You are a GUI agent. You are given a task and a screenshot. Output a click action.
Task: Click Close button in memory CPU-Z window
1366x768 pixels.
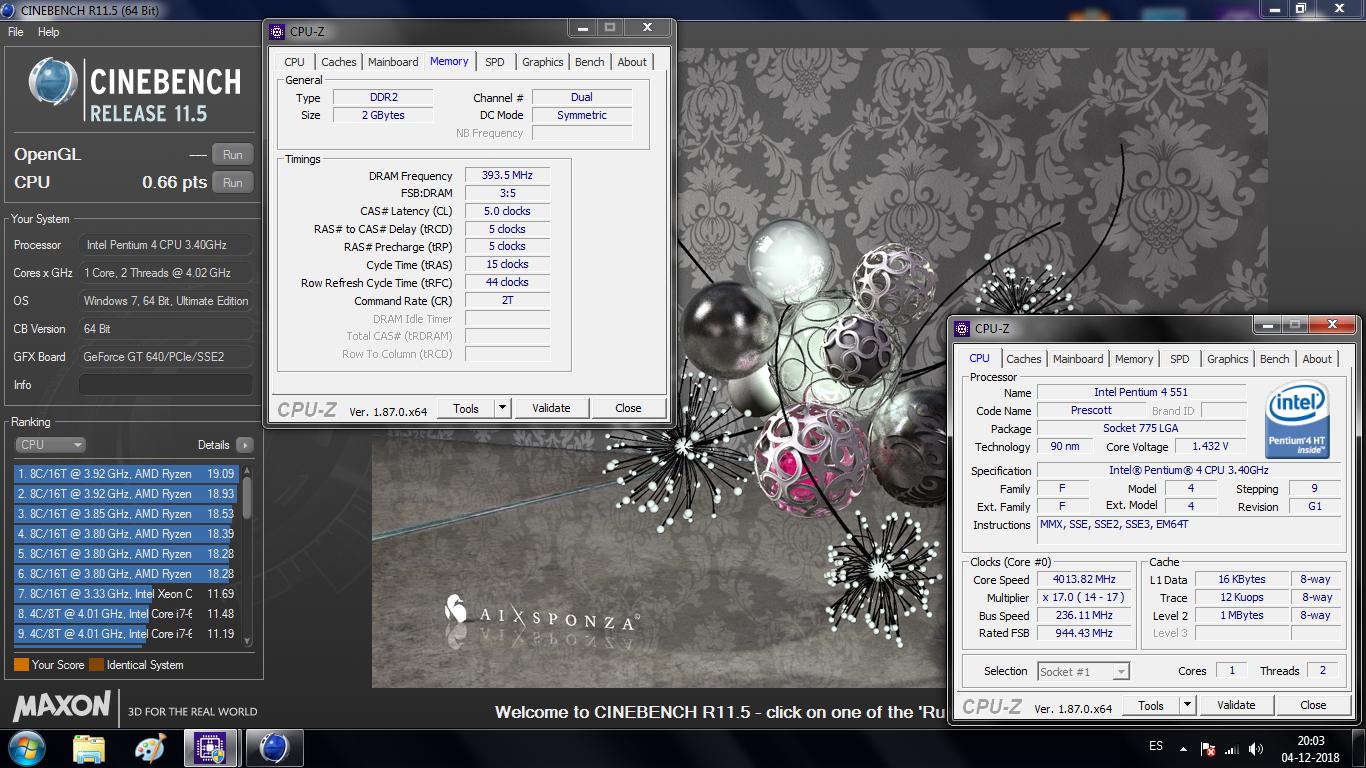[628, 408]
